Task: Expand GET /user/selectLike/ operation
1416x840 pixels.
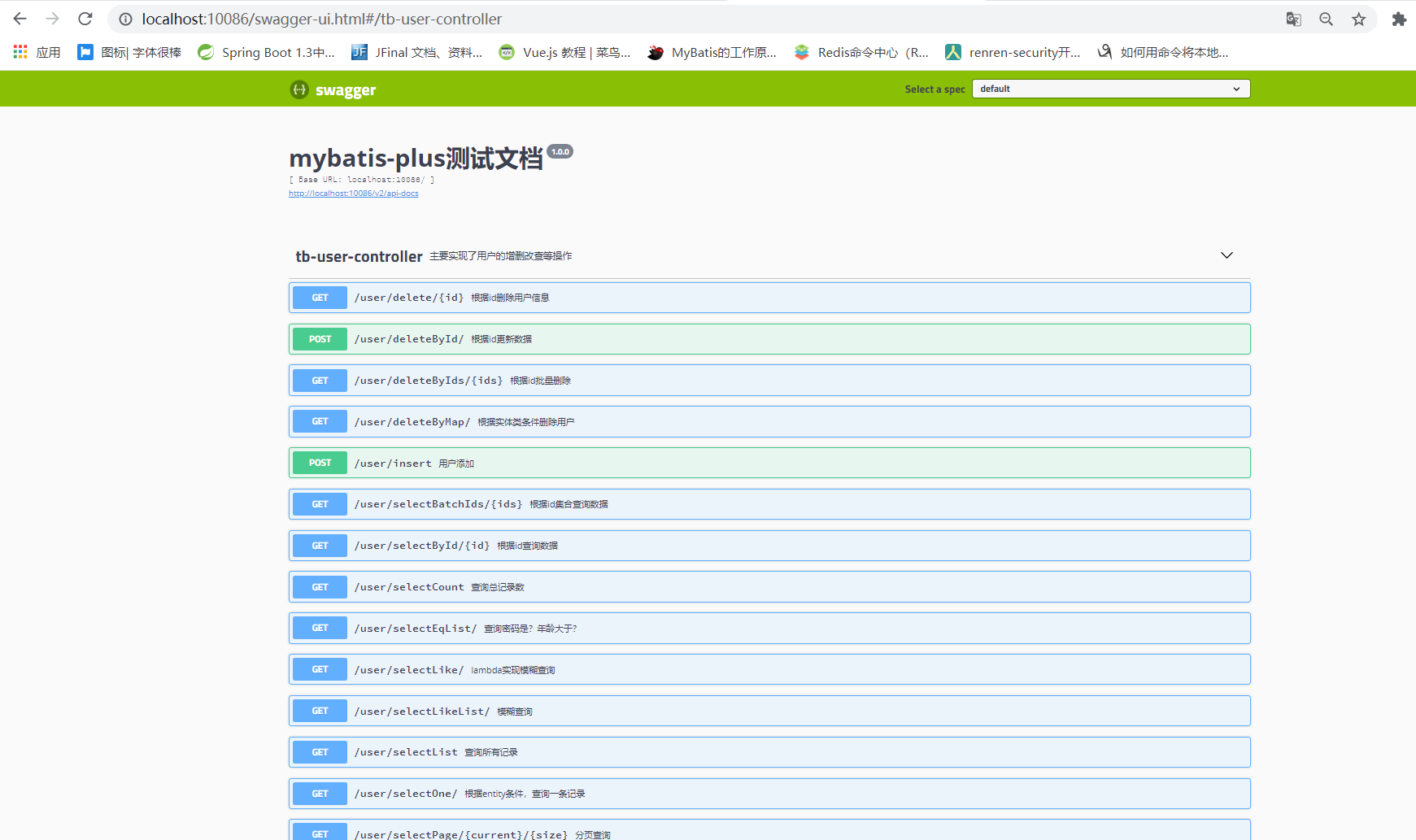Action: click(769, 669)
